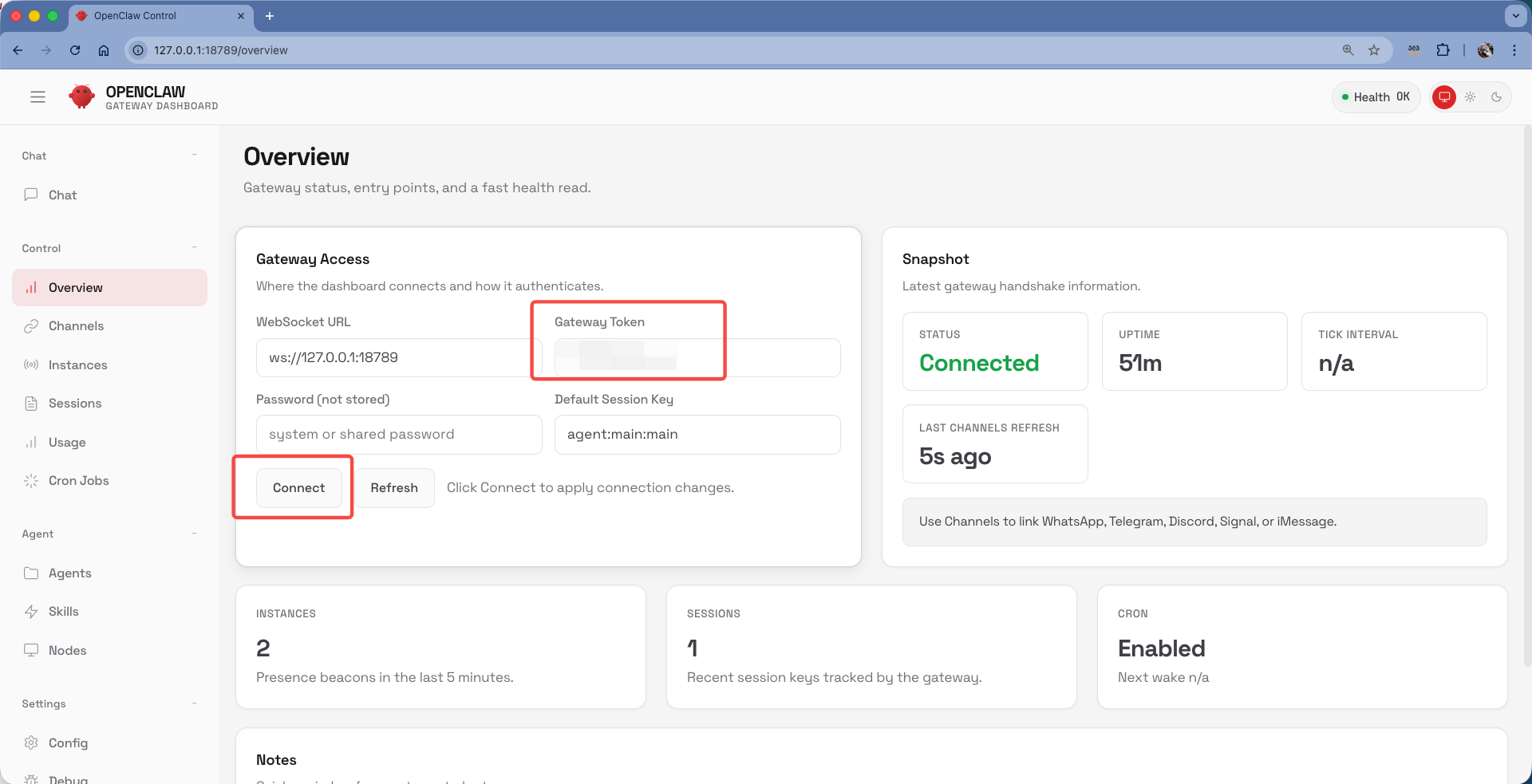Focus the Password input field
The image size is (1532, 784).
(399, 435)
